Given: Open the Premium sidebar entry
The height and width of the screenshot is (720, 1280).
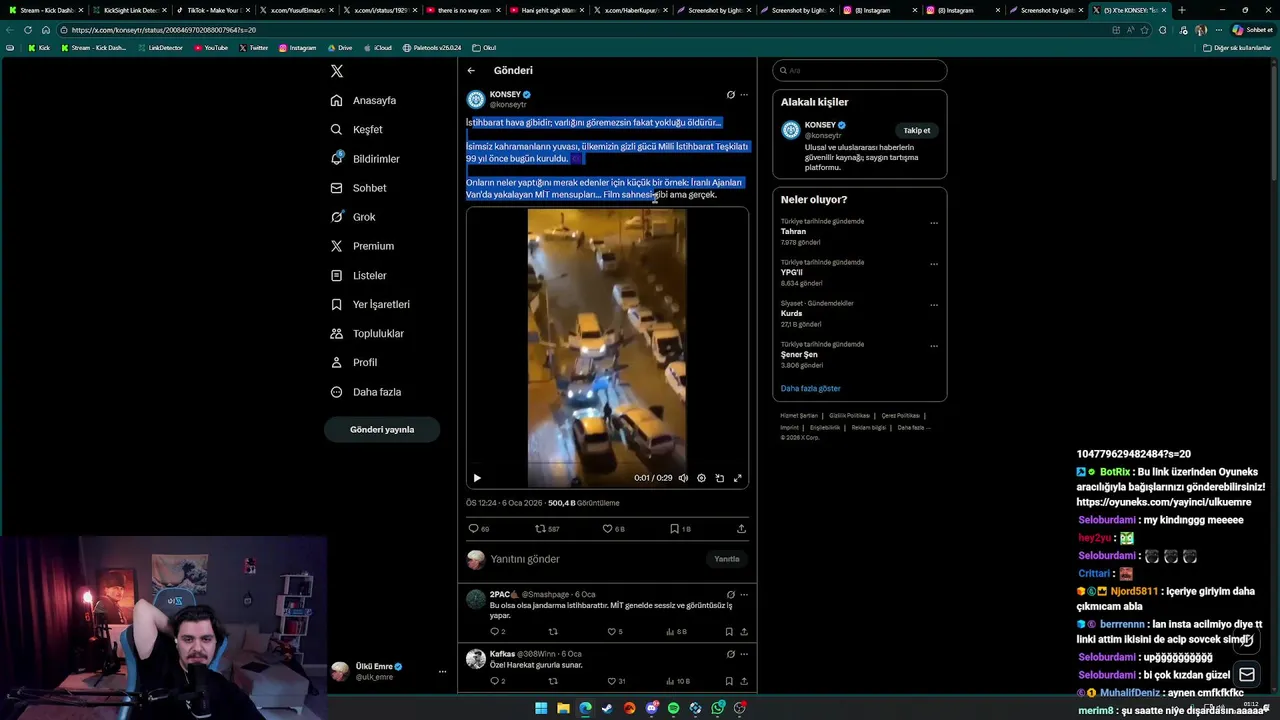Looking at the screenshot, I should [362, 246].
